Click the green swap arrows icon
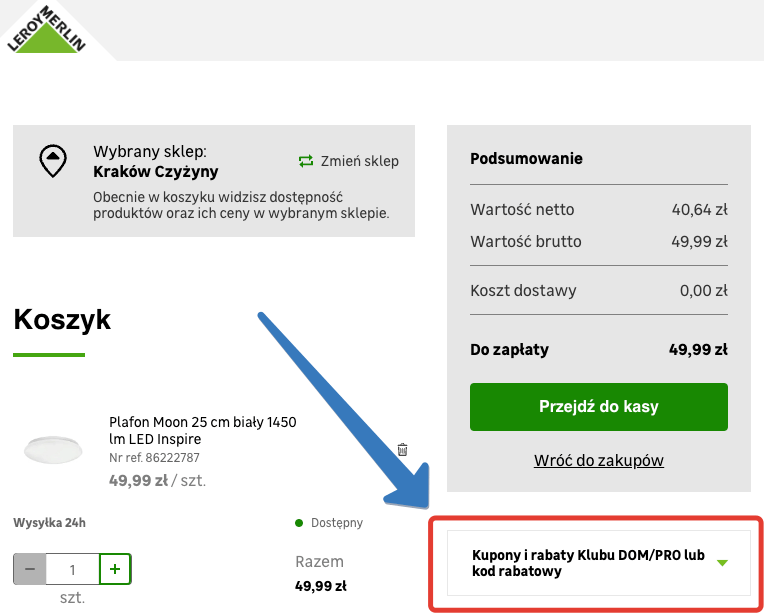Viewport: 764px width, 615px height. 306,161
